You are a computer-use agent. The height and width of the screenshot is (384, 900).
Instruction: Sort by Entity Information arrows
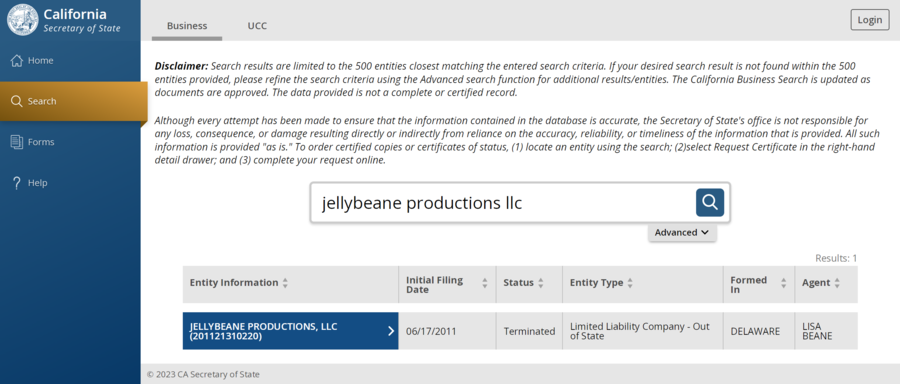[x=285, y=283]
